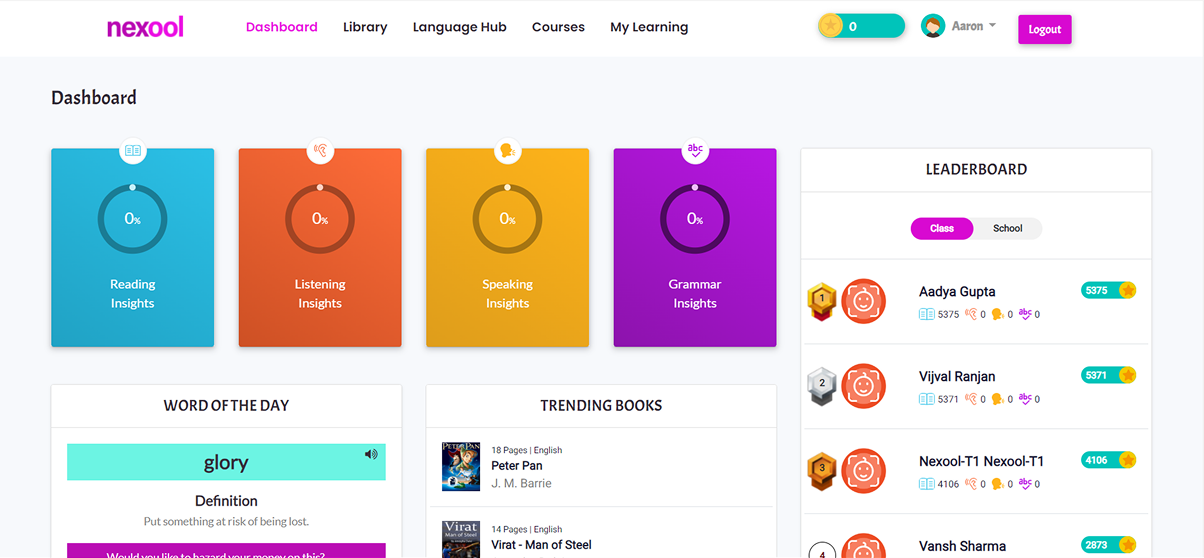
Task: Click the abc icon above Grammar Insights
Action: point(695,151)
